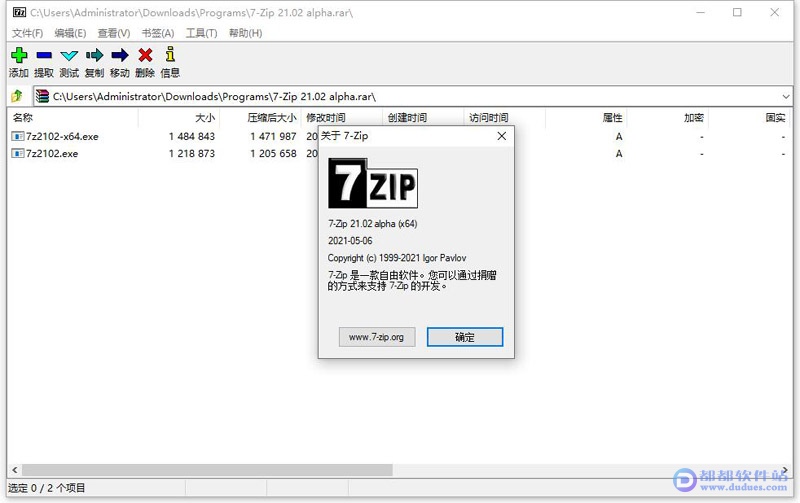Image resolution: width=800 pixels, height=503 pixels.
Task: Expand the address bar path dropdown
Action: 786,96
